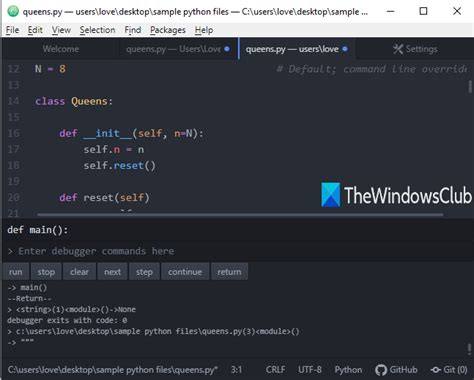Click '-> main()' debugger output line
The width and height of the screenshot is (474, 380).
click(x=27, y=287)
